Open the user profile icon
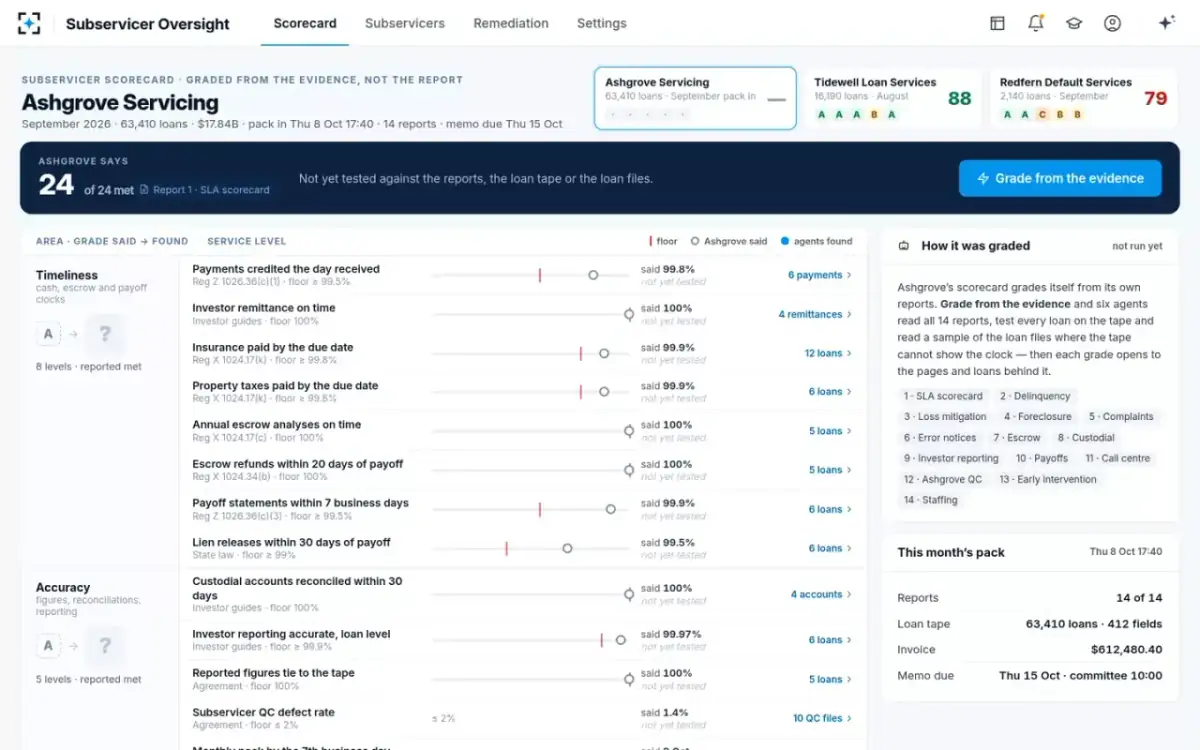This screenshot has width=1200, height=750. (1112, 23)
